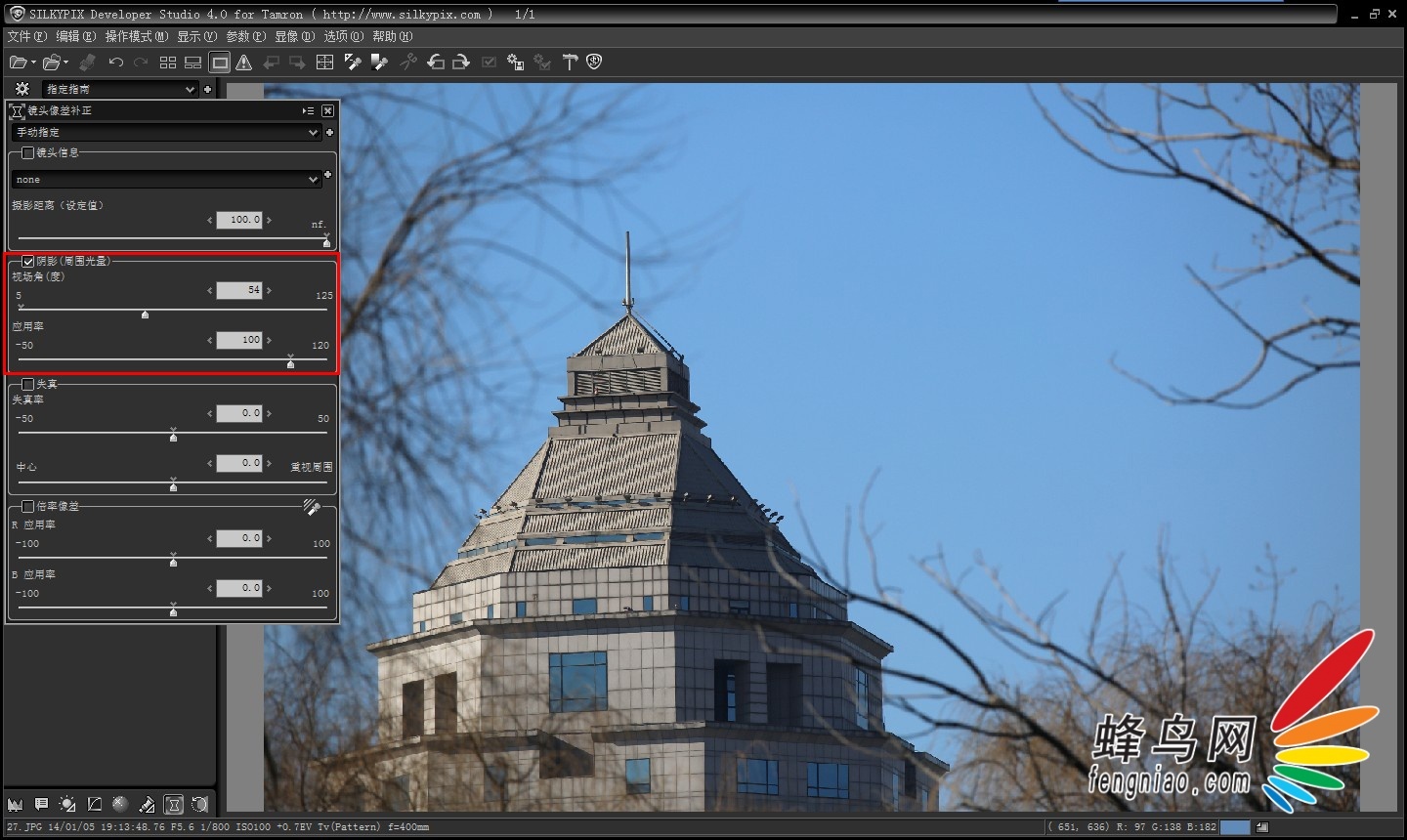Viewport: 1407px width, 840px height.
Task: Open the 文件(F) menu
Action: tap(26, 36)
